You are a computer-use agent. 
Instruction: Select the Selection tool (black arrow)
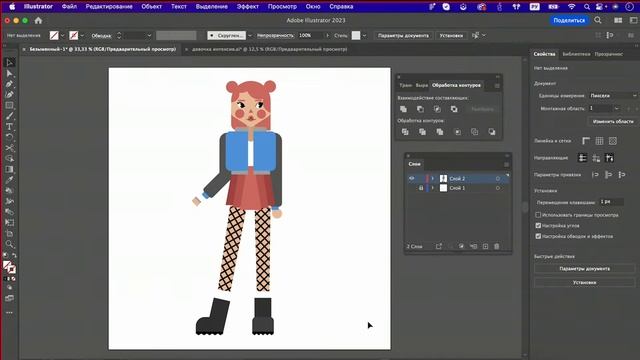[x=10, y=62]
